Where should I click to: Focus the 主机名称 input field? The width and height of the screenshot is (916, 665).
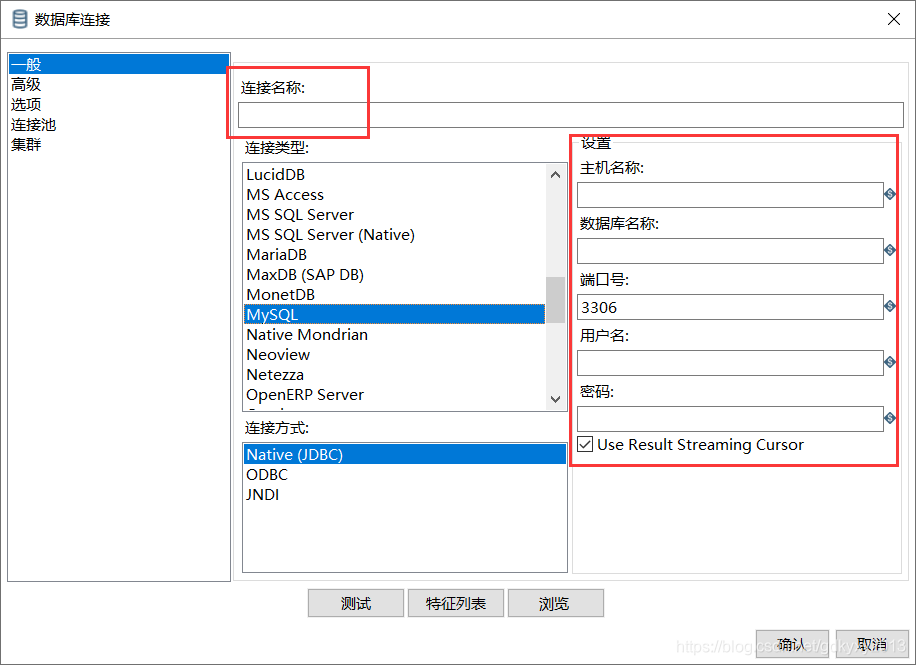coord(730,195)
